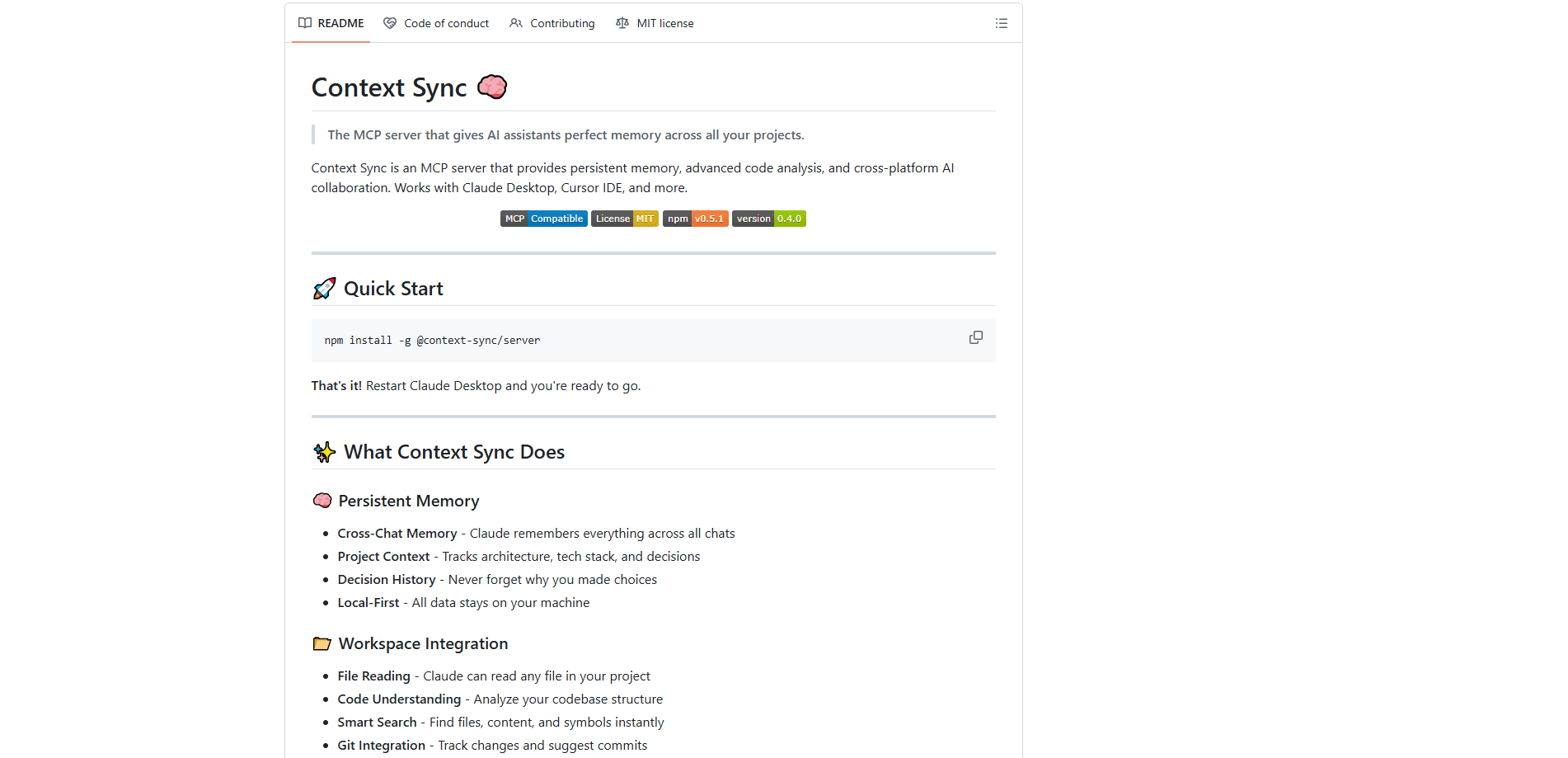Open the MCP Compatible badge
Viewport: 1568px width, 758px height.
tap(544, 219)
